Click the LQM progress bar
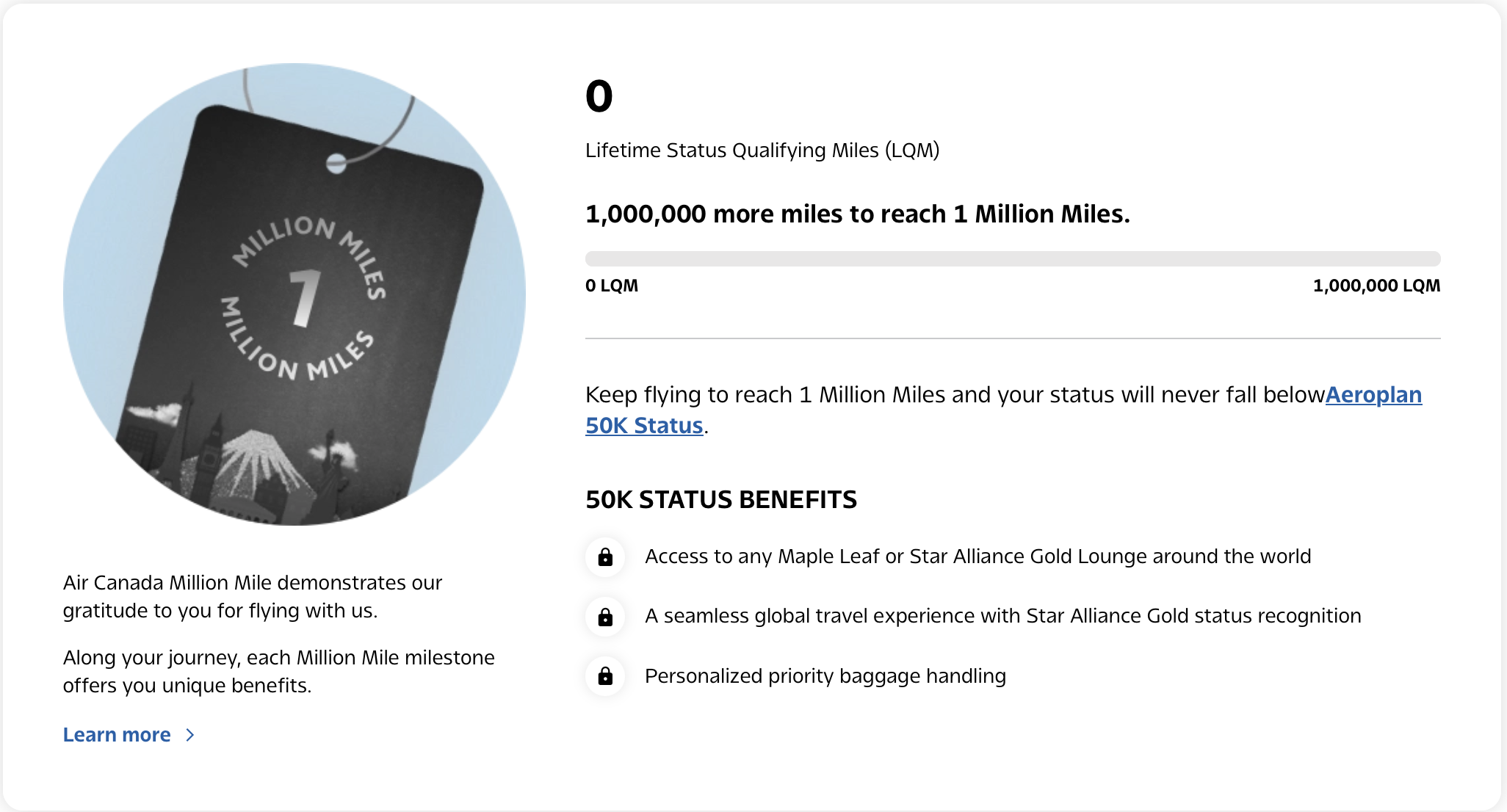Viewport: 1507px width, 812px height. click(x=1012, y=258)
